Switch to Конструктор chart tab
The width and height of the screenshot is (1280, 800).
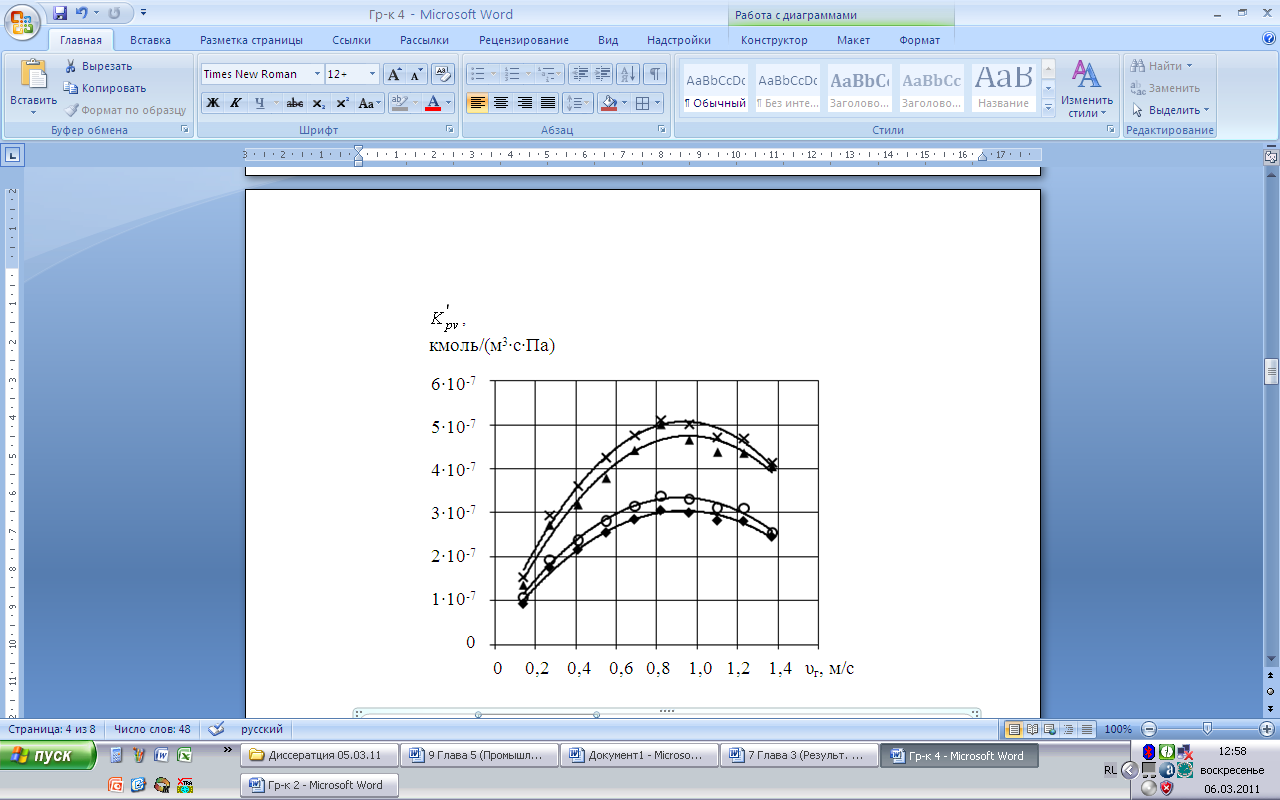(774, 40)
